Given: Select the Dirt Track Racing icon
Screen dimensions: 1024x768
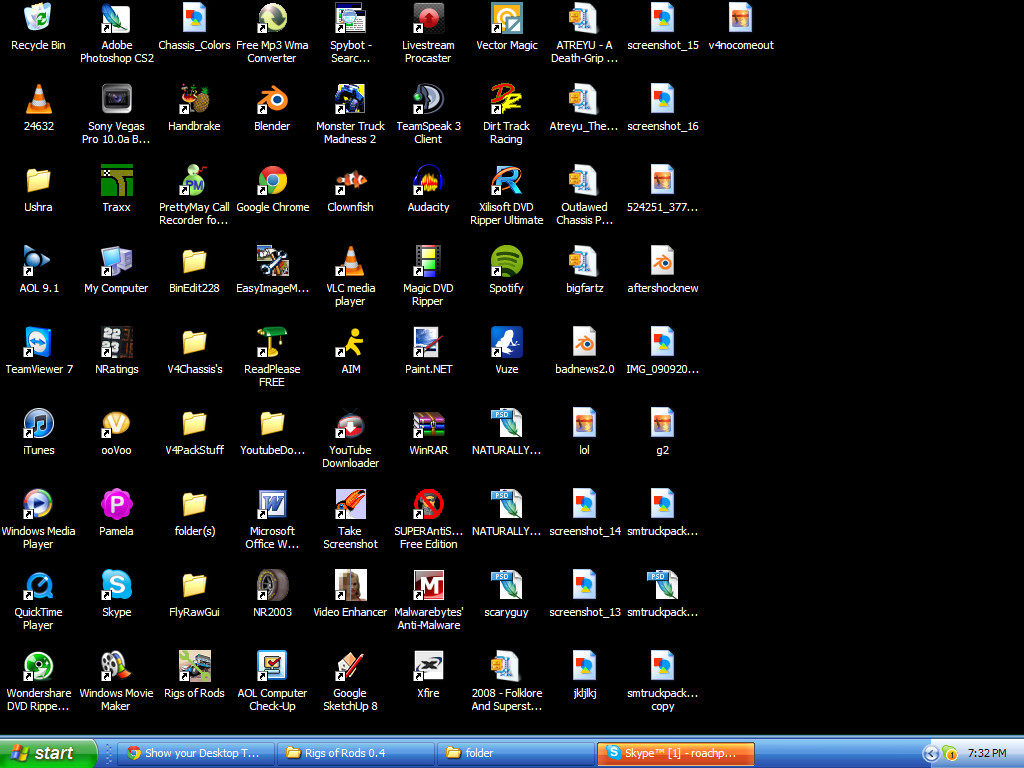Looking at the screenshot, I should [x=506, y=99].
